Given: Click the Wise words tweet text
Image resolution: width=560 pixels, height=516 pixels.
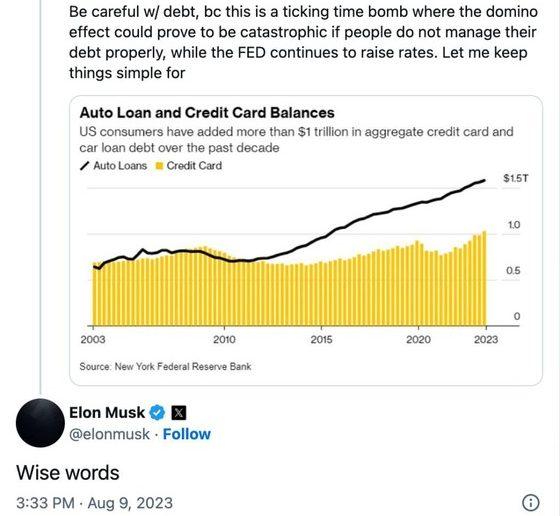Looking at the screenshot, I should tap(68, 473).
